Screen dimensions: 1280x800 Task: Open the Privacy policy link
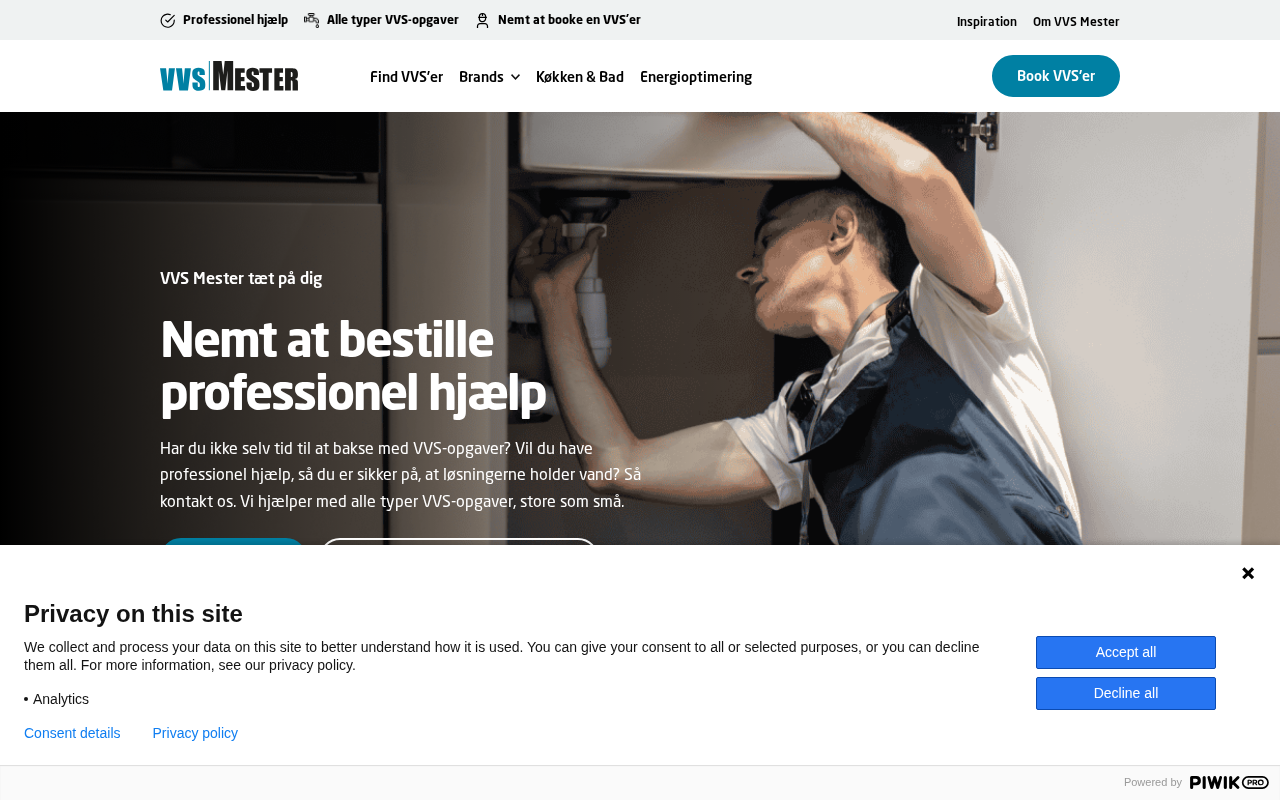[195, 733]
